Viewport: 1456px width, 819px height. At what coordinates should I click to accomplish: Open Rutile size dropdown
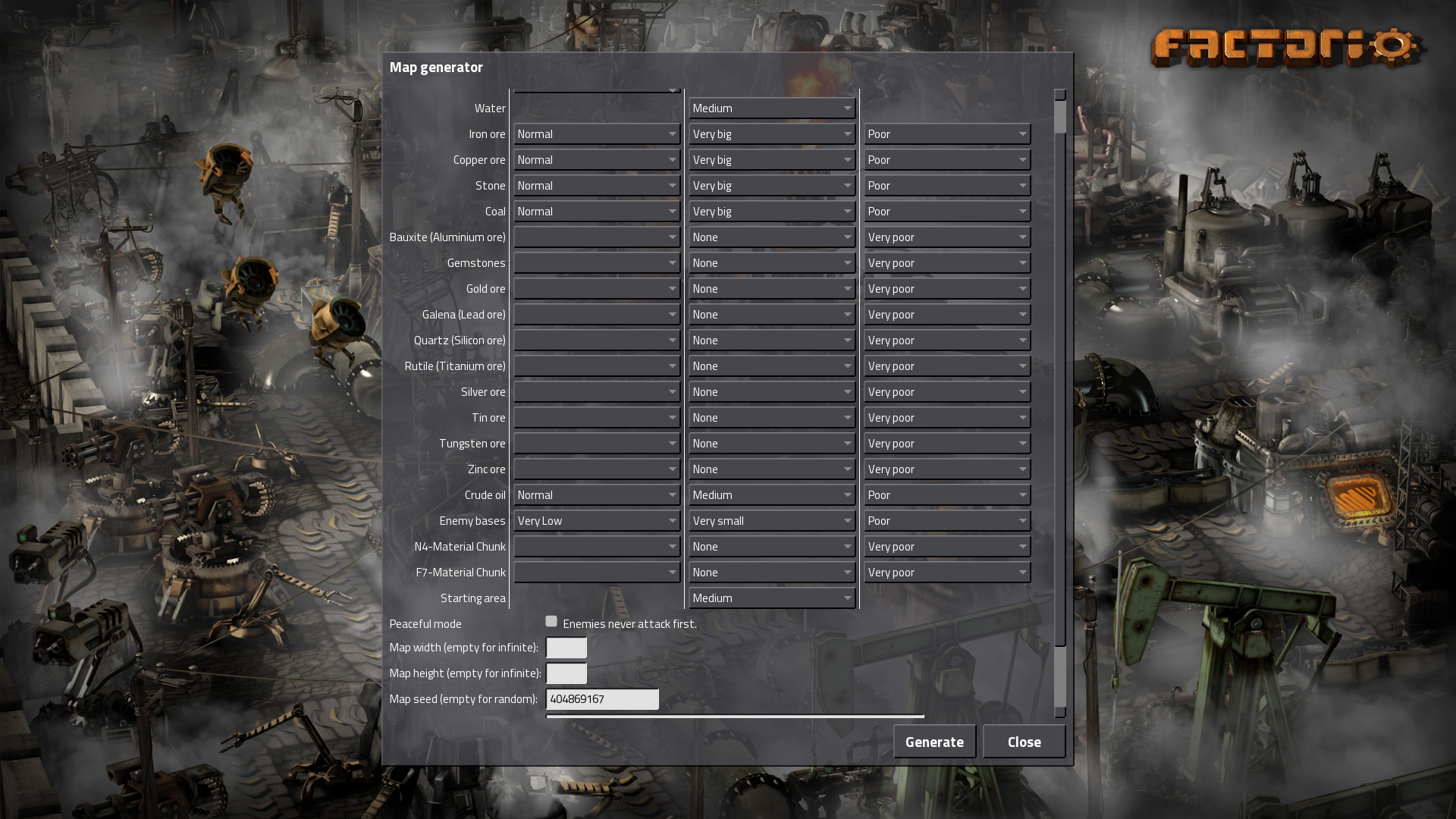click(x=772, y=366)
